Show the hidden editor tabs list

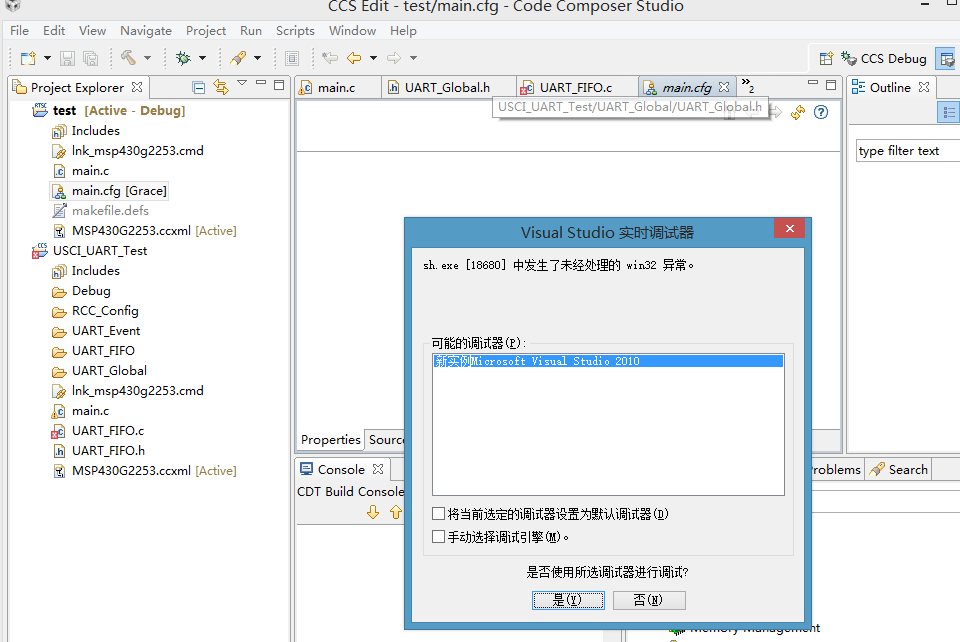[x=748, y=85]
